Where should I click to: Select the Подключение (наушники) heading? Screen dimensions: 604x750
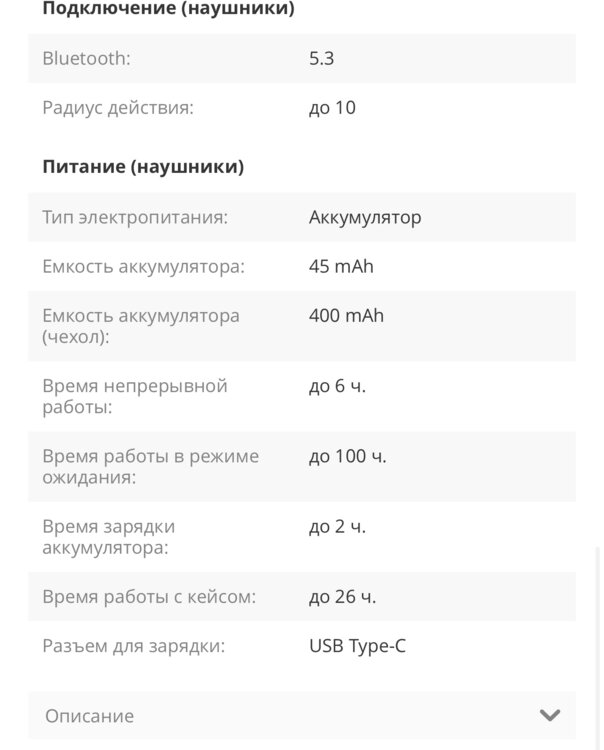point(168,9)
